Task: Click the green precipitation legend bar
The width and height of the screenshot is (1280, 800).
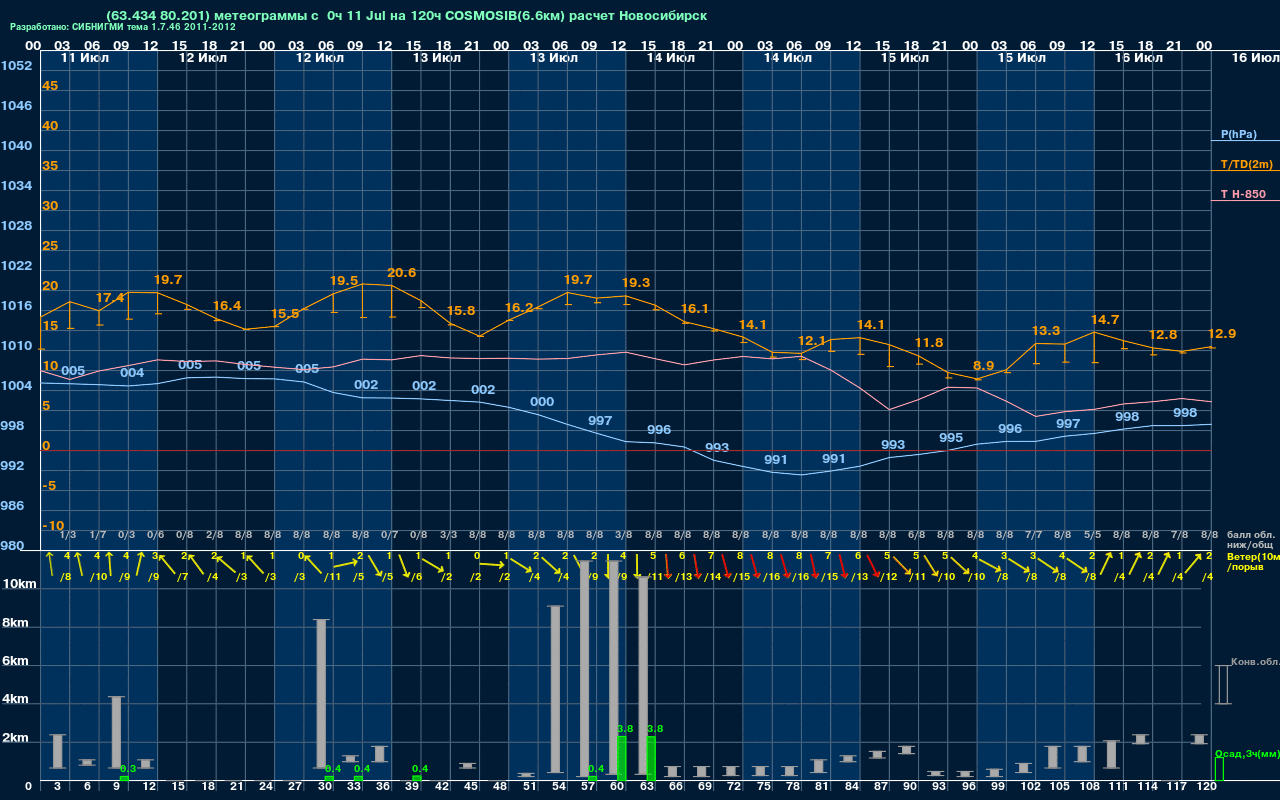Action: tap(1219, 769)
